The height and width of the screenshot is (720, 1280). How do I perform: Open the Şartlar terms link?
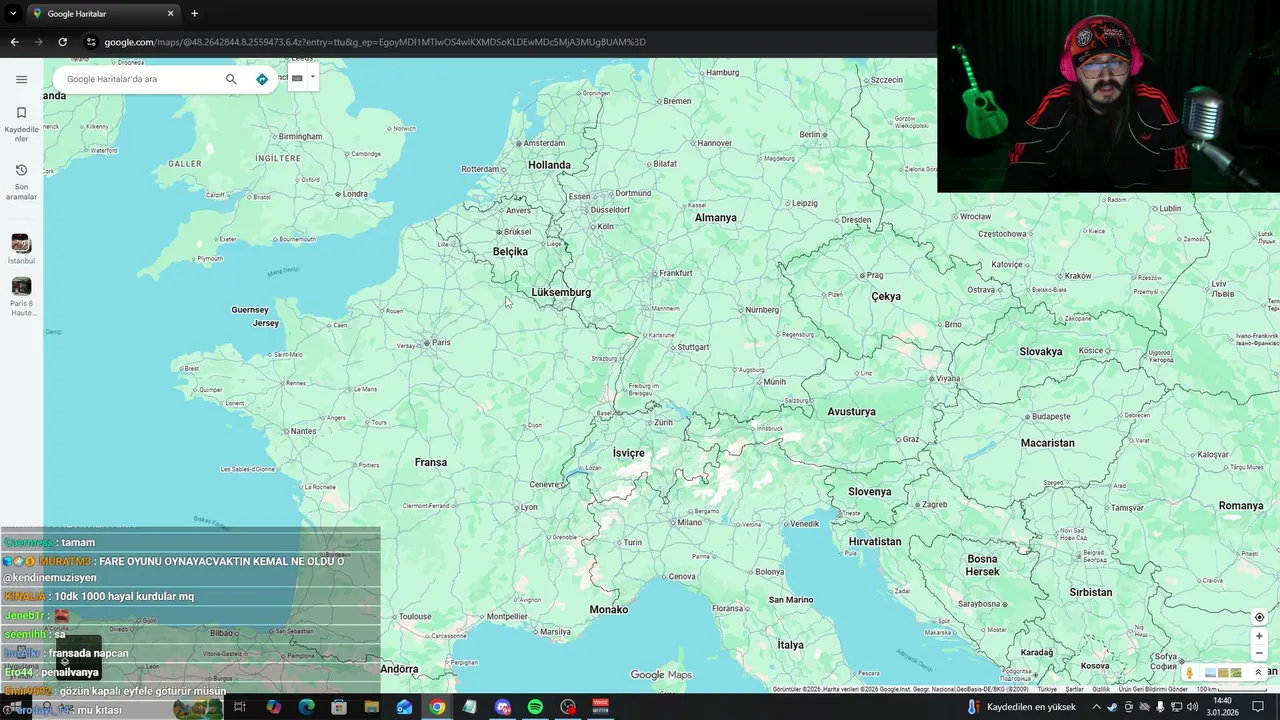[1075, 689]
